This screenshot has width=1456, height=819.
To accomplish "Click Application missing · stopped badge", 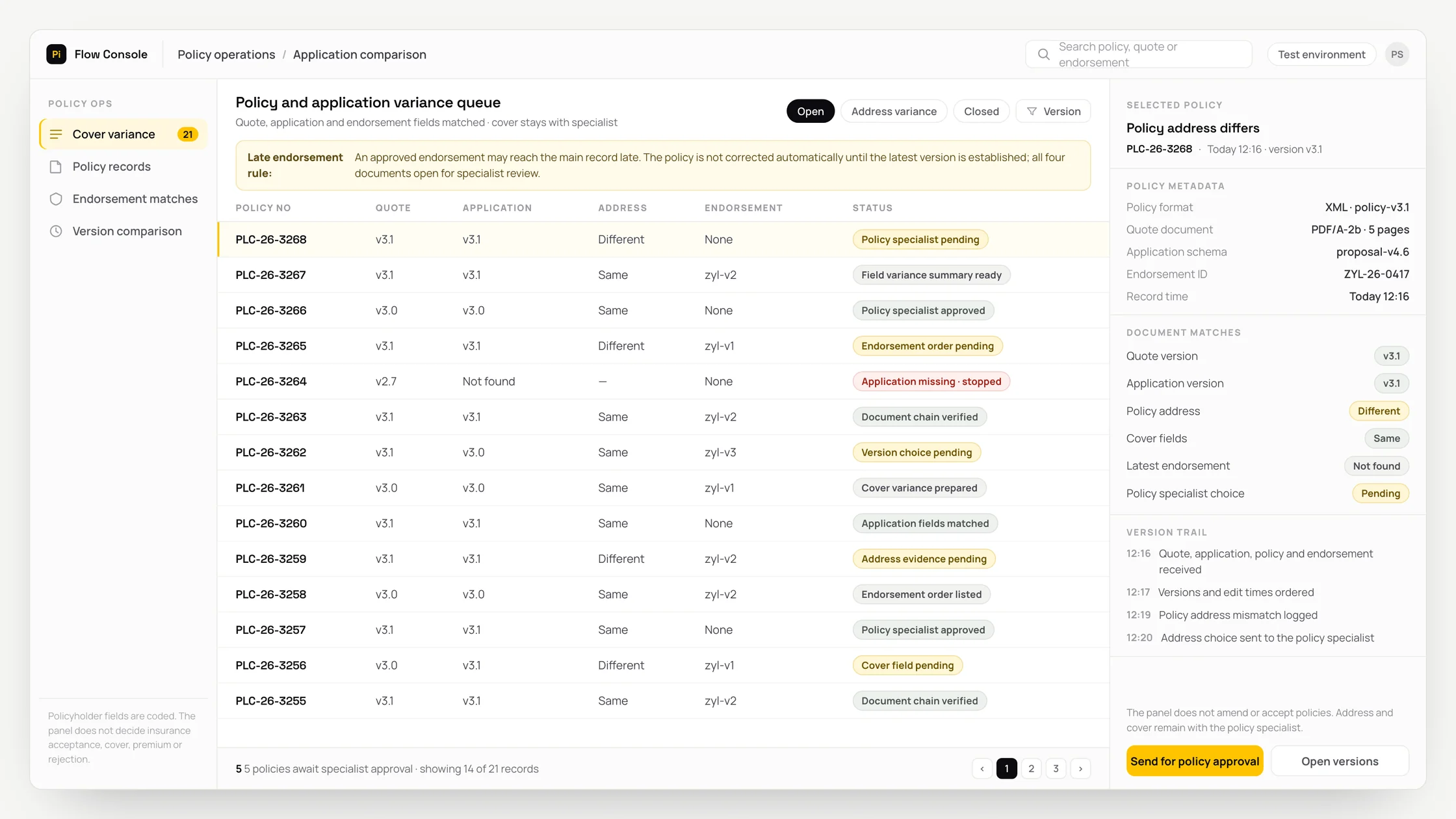I will 931,382.
